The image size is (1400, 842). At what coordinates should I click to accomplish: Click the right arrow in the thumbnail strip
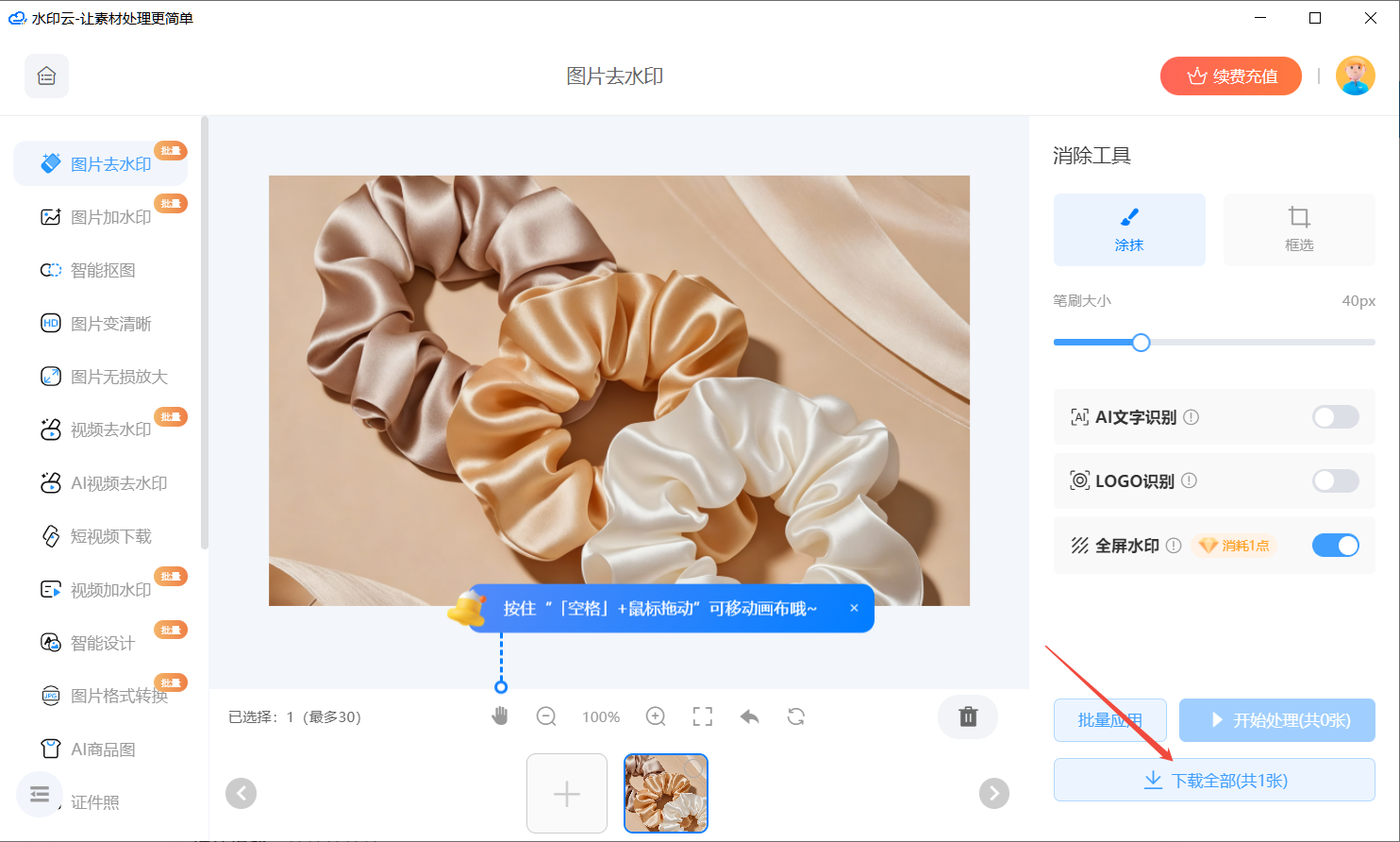coord(993,793)
